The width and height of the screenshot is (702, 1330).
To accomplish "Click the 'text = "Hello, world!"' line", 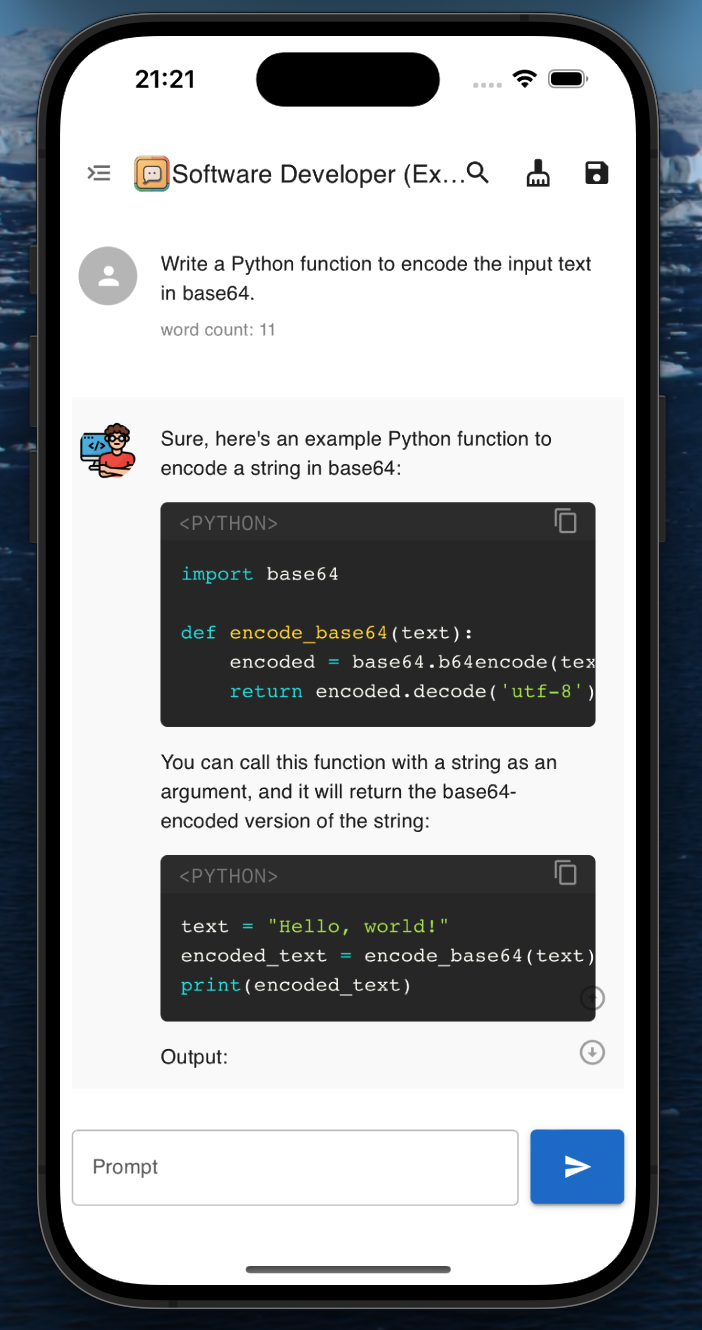I will click(315, 926).
